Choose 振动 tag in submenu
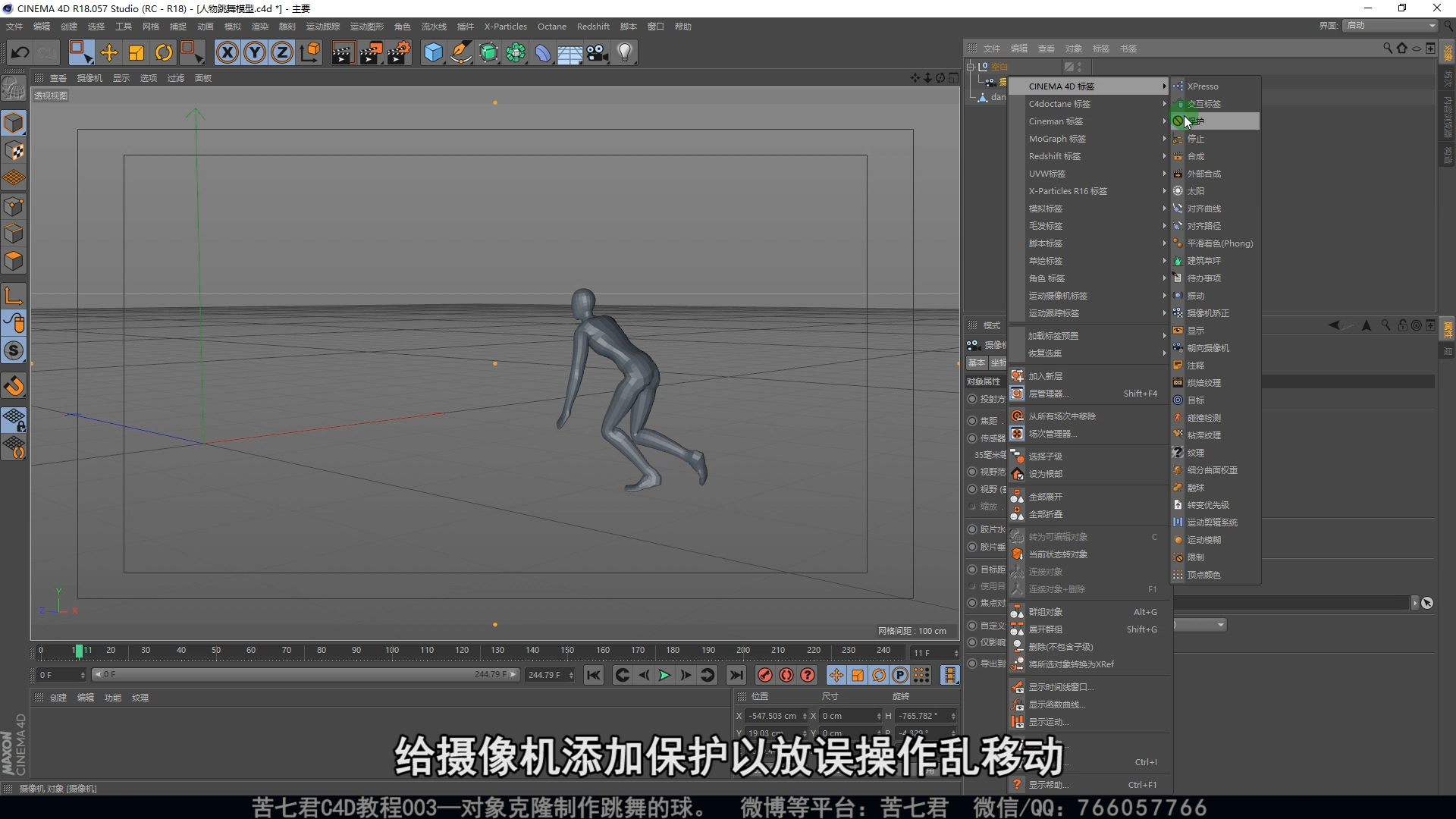This screenshot has height=819, width=1456. [x=1215, y=296]
